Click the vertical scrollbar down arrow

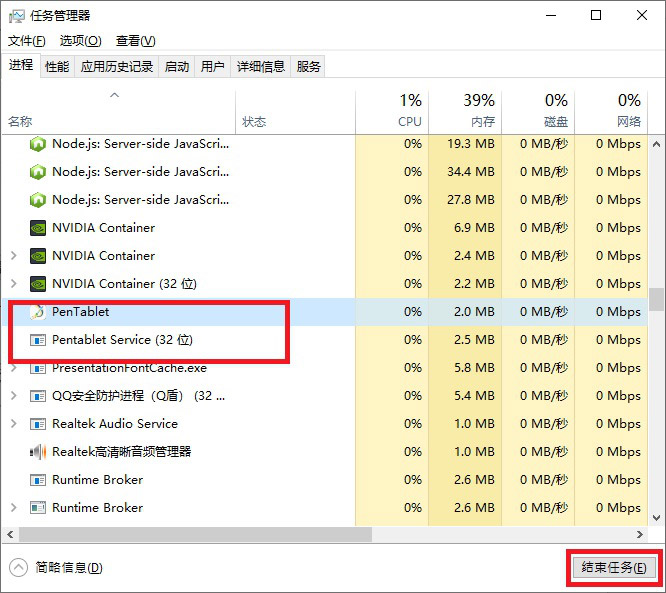point(656,518)
